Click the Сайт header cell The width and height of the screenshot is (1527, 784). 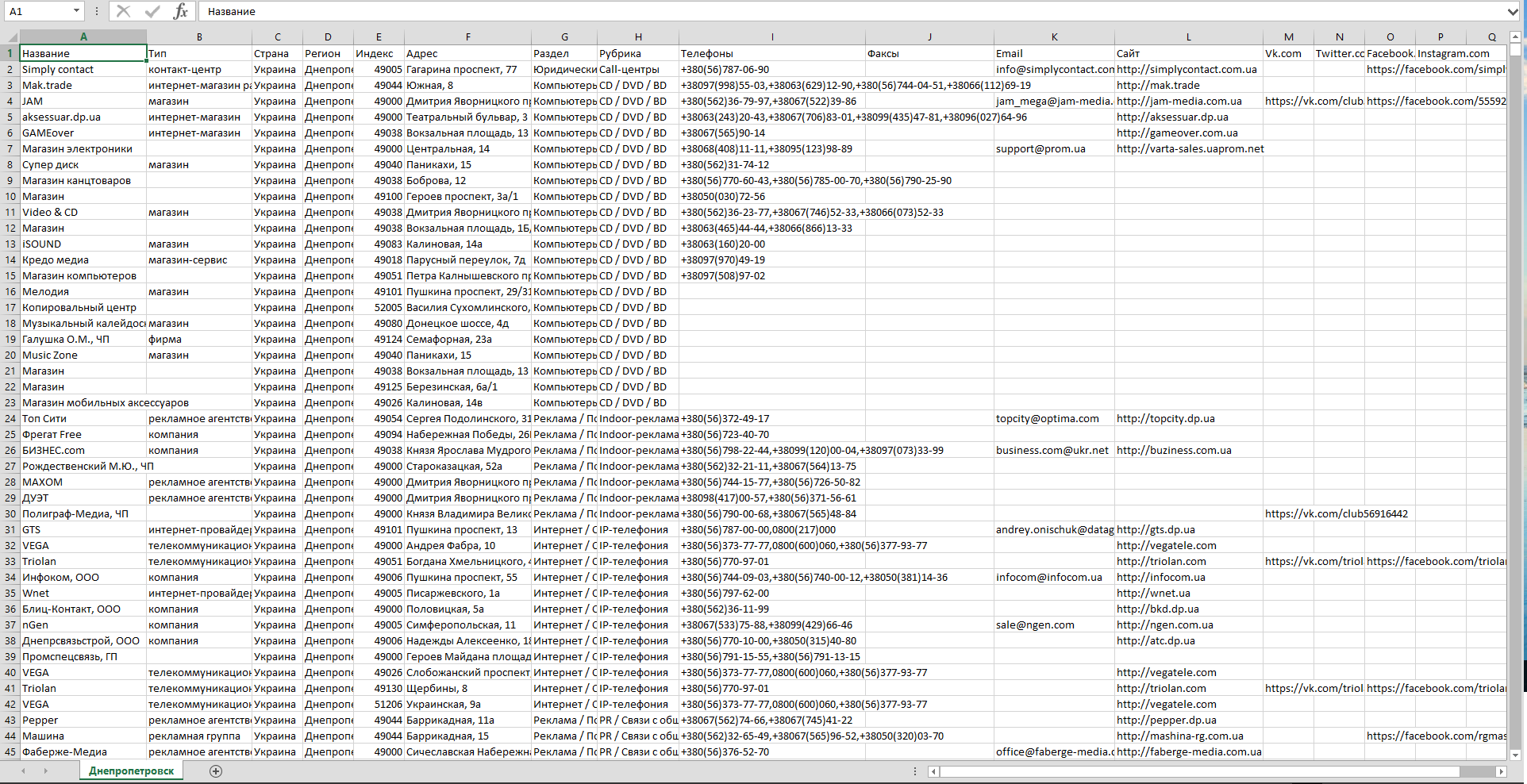pos(1189,53)
